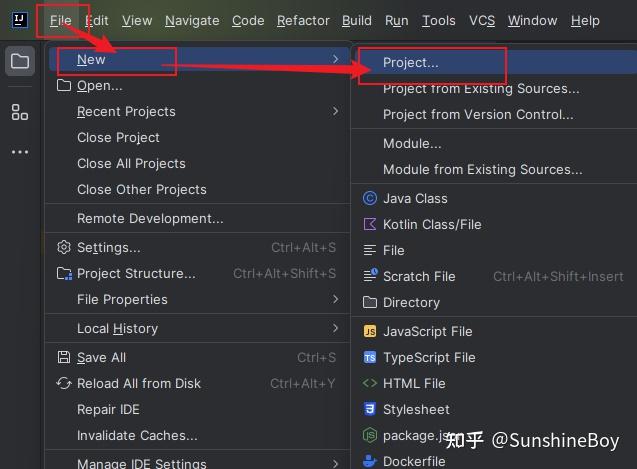Select Project from Version Control...
Image resolution: width=637 pixels, height=469 pixels.
(478, 114)
